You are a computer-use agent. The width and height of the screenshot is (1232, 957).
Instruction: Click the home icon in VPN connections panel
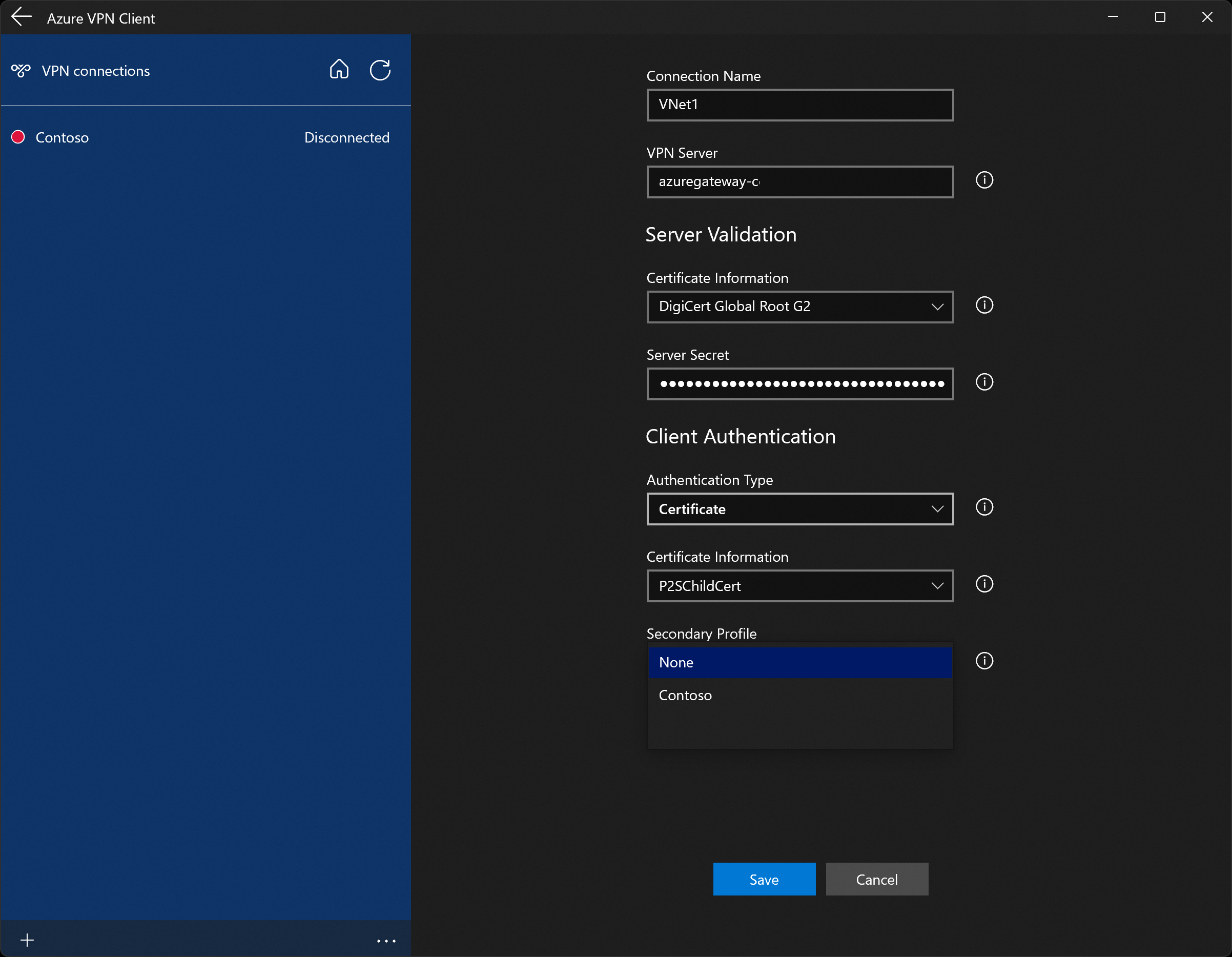tap(339, 69)
